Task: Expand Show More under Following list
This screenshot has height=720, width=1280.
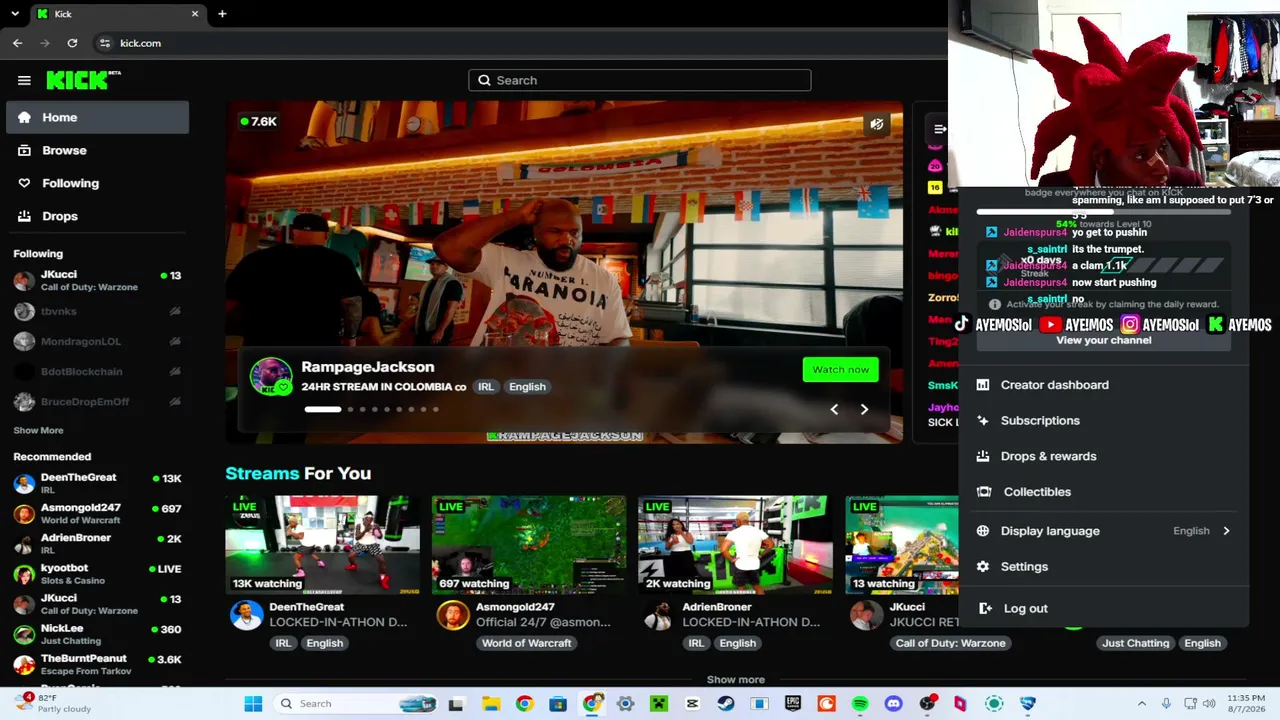Action: (x=38, y=430)
